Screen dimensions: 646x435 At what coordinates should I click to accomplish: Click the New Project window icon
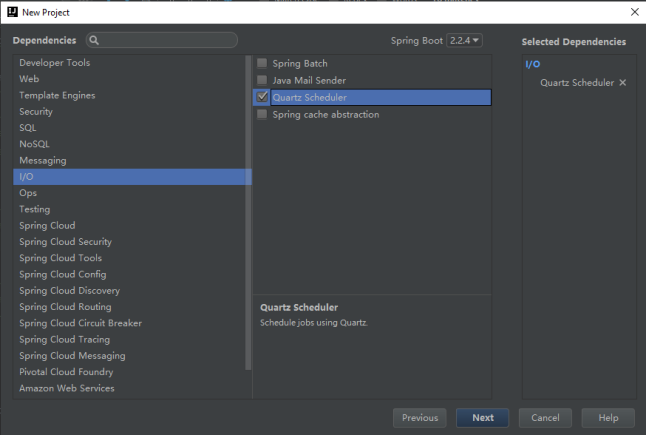coord(10,11)
